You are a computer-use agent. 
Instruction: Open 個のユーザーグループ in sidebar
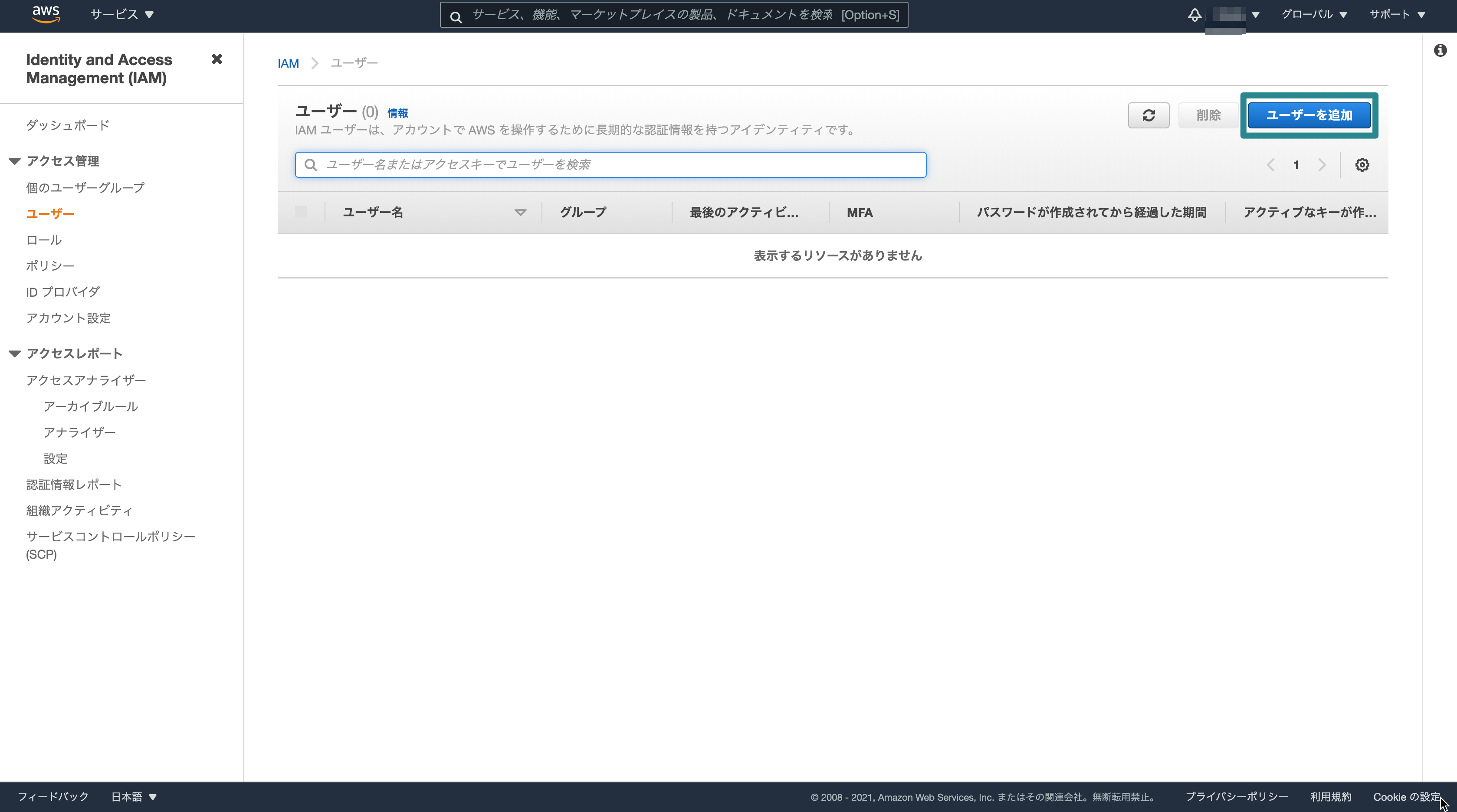[x=85, y=188]
